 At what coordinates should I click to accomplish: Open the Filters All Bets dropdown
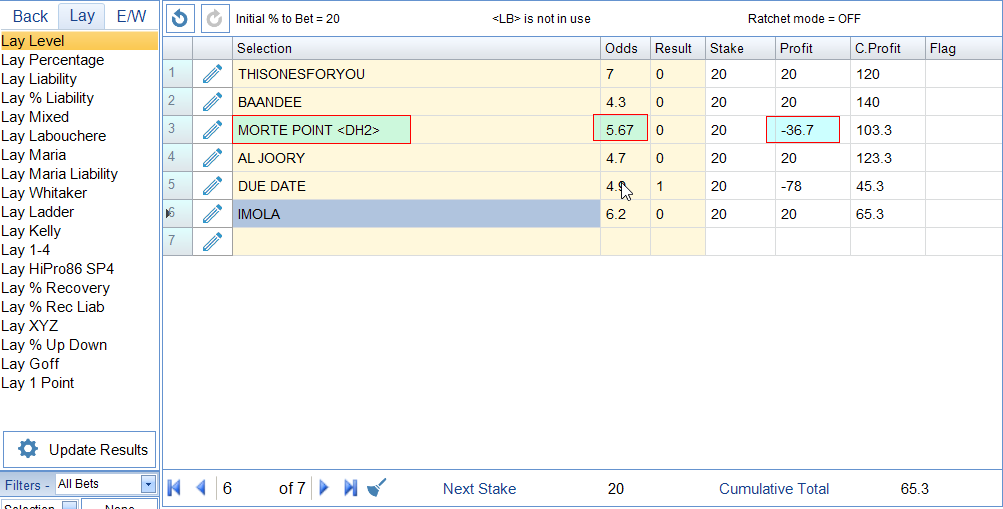[x=148, y=484]
